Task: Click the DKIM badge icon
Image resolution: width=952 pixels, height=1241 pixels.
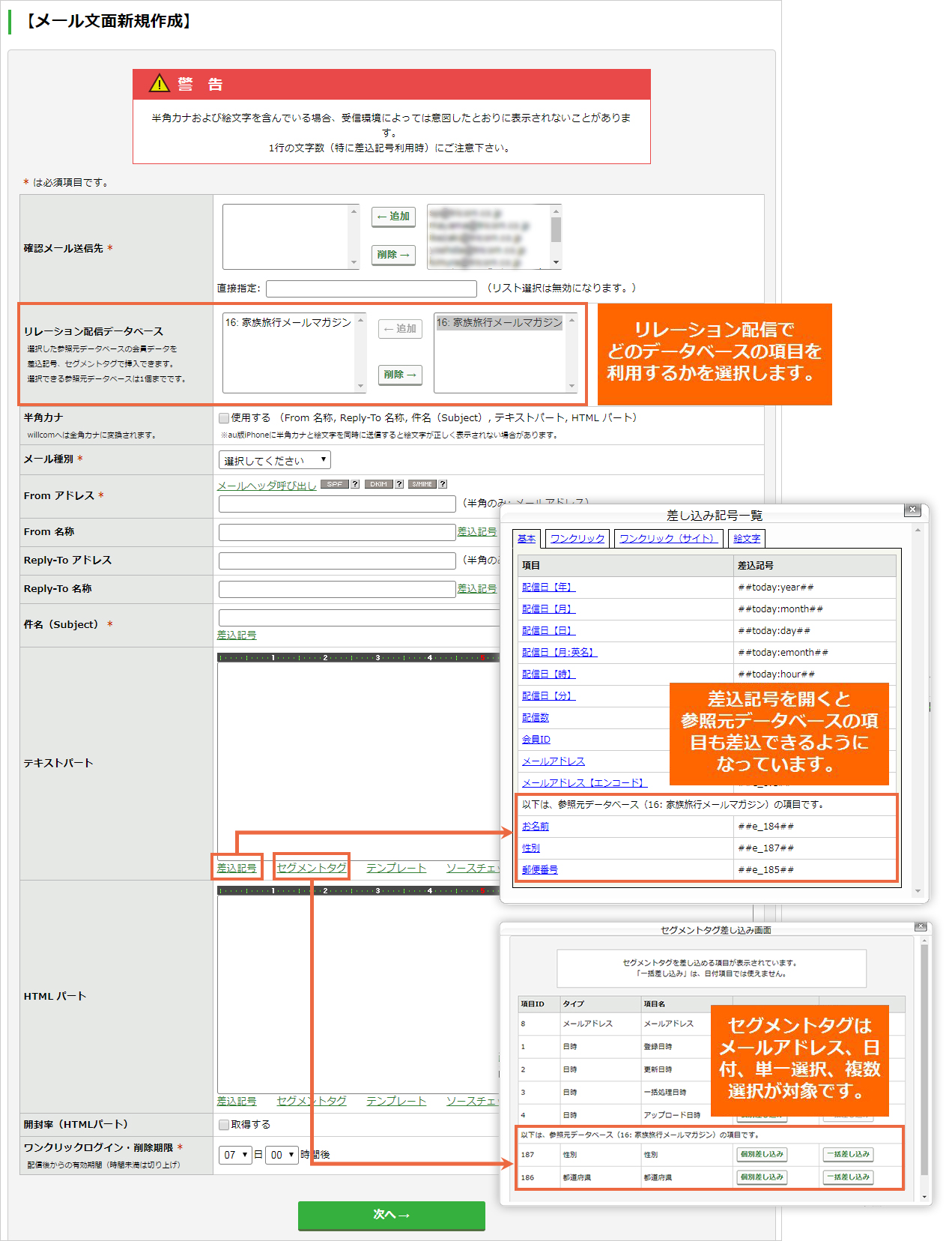Action: click(379, 484)
